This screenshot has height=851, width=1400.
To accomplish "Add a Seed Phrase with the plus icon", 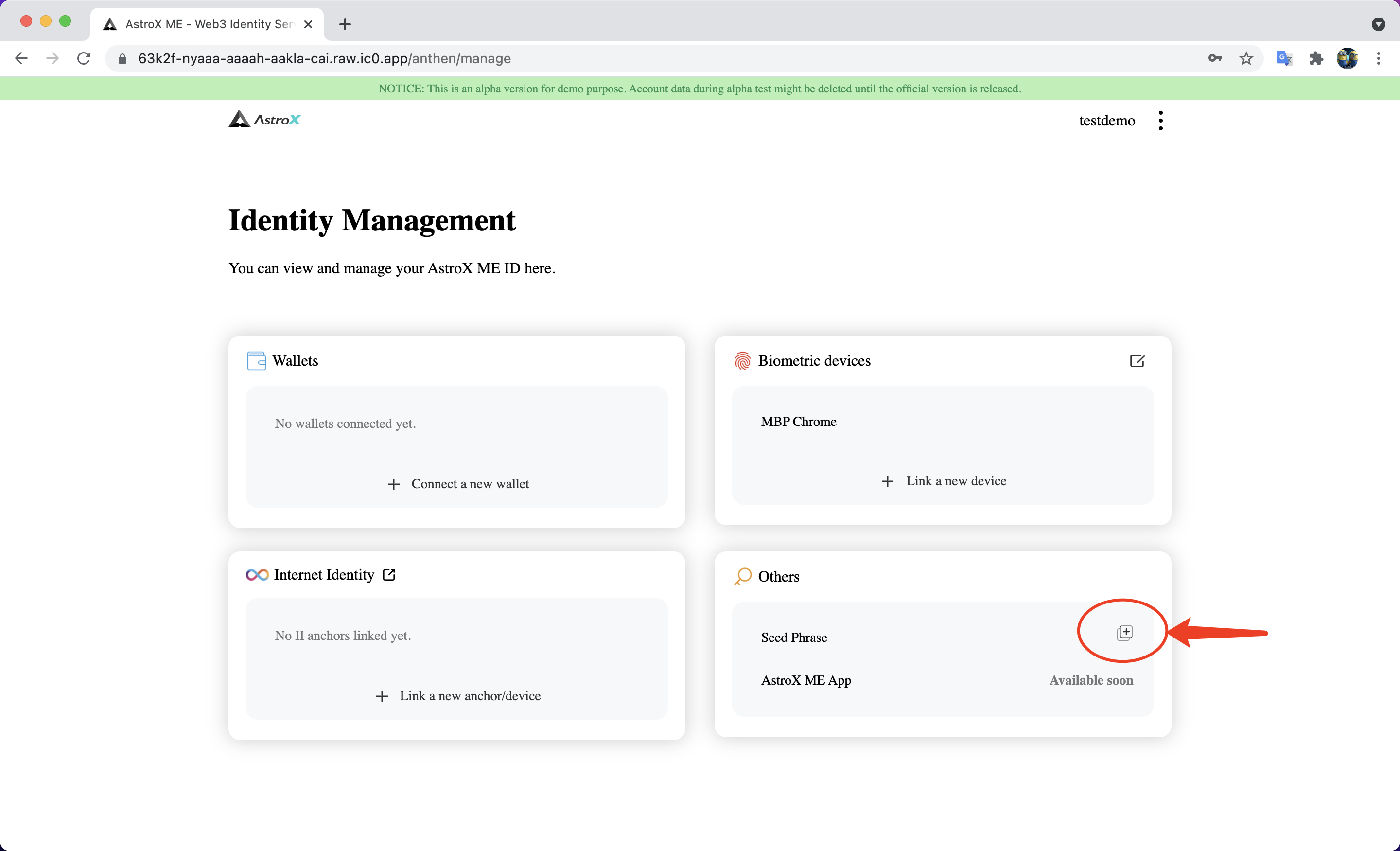I will tap(1124, 633).
